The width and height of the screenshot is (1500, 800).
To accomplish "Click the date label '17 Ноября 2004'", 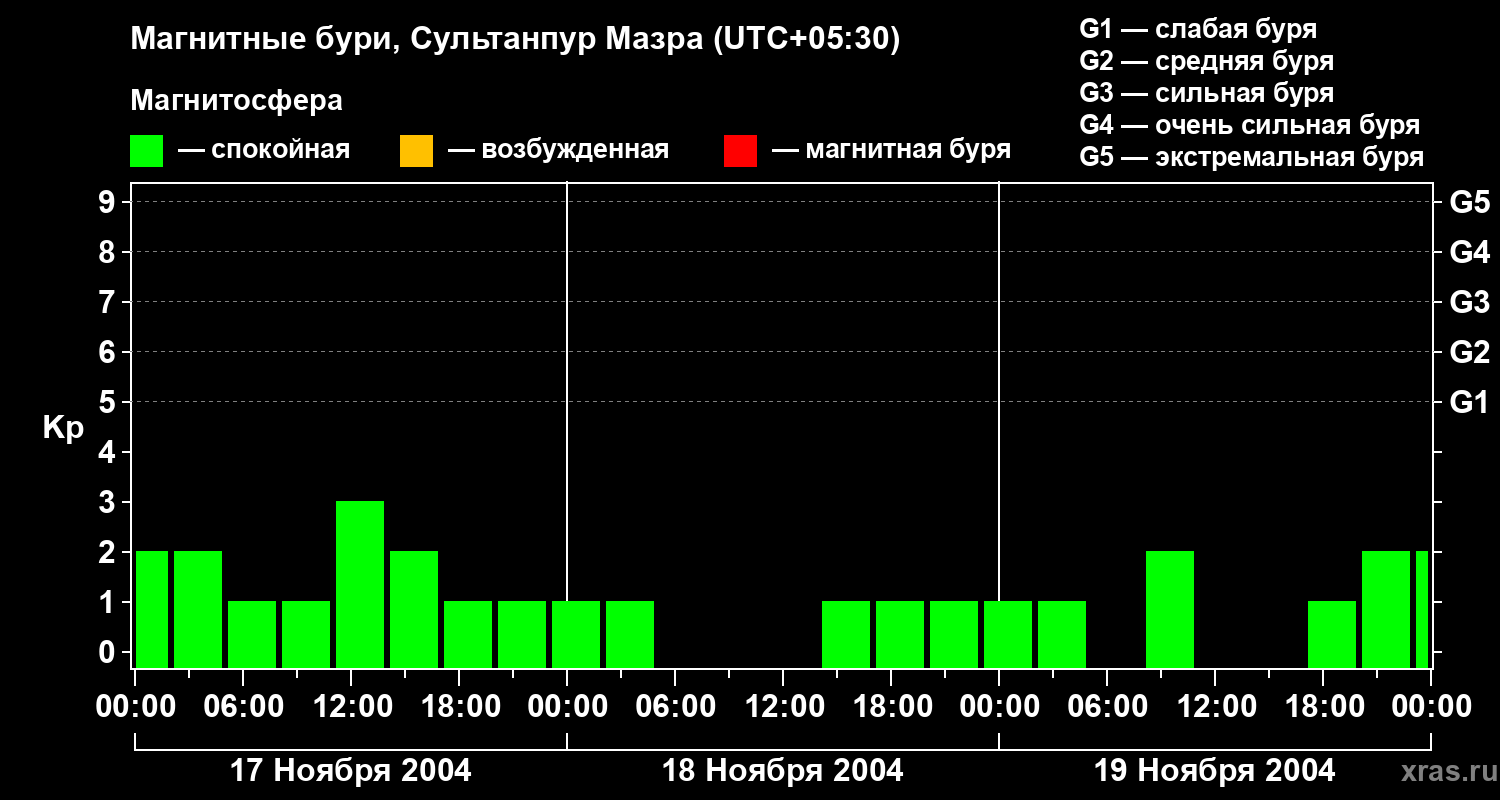I will (351, 770).
